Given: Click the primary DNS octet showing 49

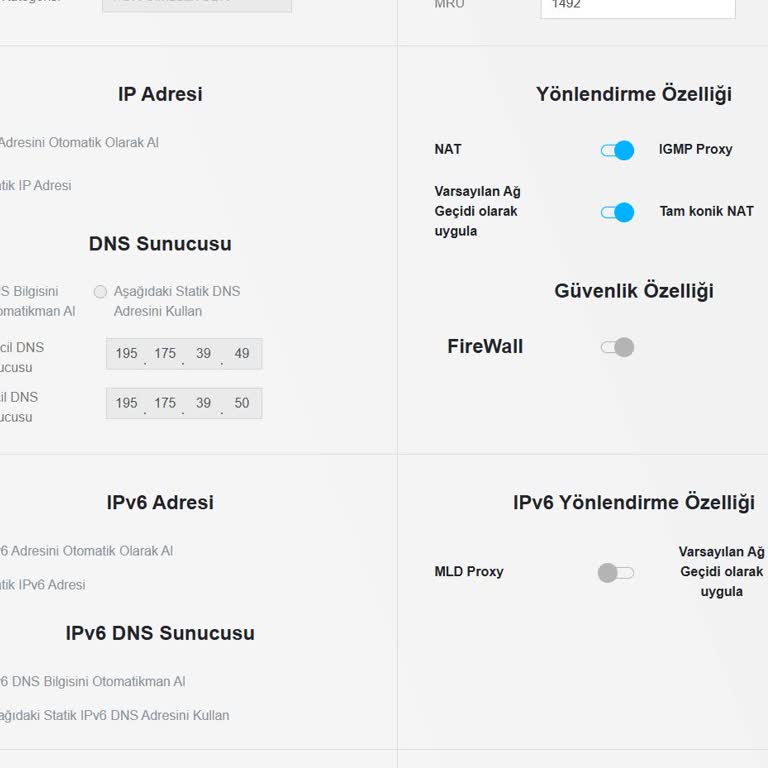Looking at the screenshot, I should (x=242, y=354).
